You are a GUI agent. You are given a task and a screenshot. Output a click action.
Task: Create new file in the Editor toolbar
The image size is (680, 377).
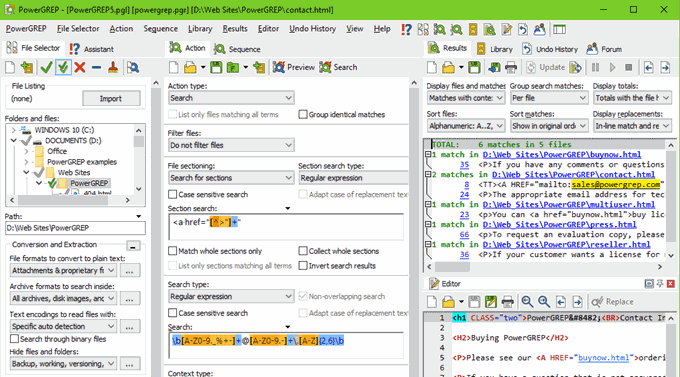tap(432, 302)
